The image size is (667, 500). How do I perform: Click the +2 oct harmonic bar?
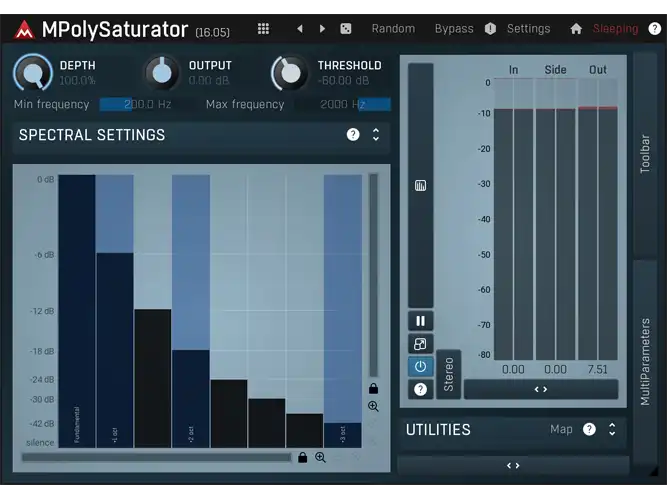click(x=191, y=399)
